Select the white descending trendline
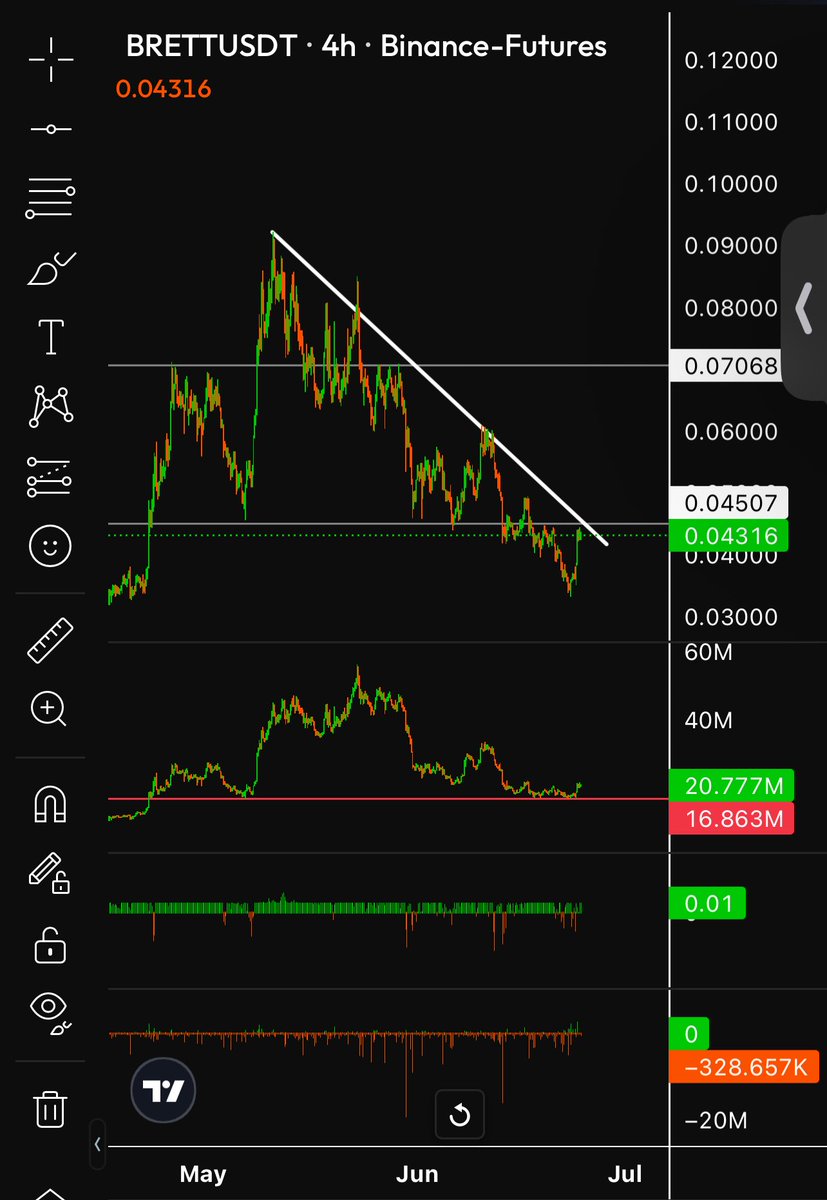 coord(440,388)
